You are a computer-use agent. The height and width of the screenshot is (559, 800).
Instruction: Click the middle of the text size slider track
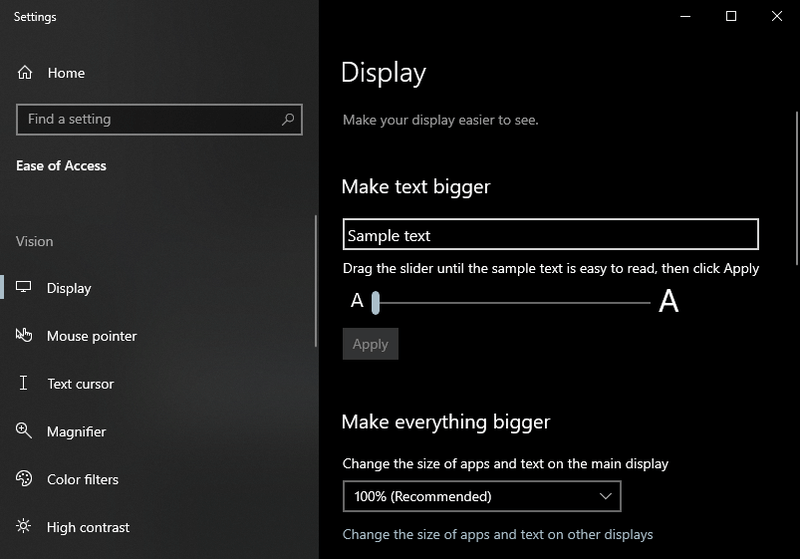pyautogui.click(x=511, y=303)
